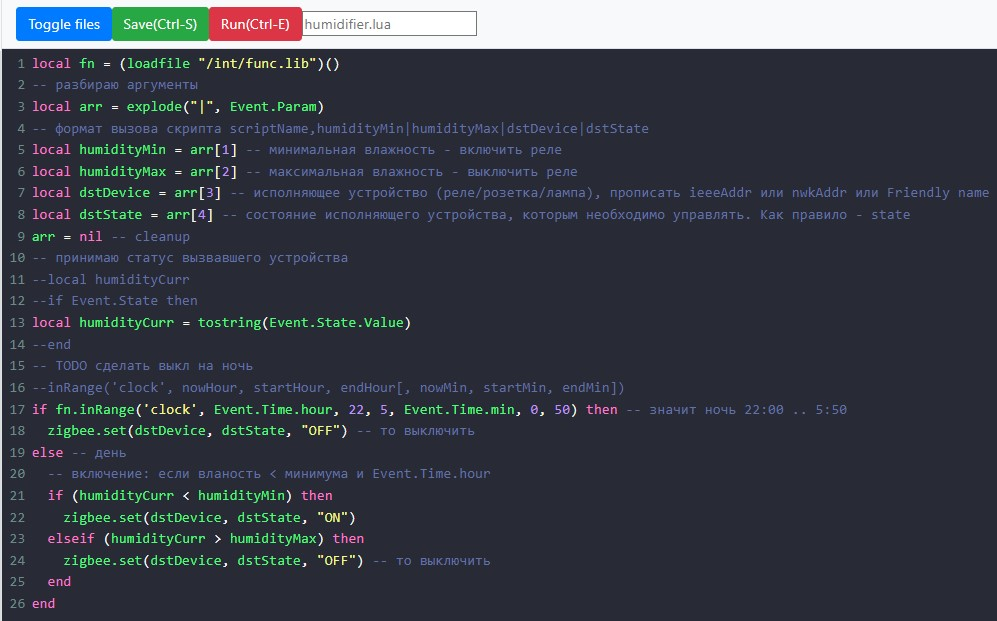This screenshot has height=621, width=997.
Task: Click commented '--if Event.State then' line
Action: pyautogui.click(x=115, y=301)
